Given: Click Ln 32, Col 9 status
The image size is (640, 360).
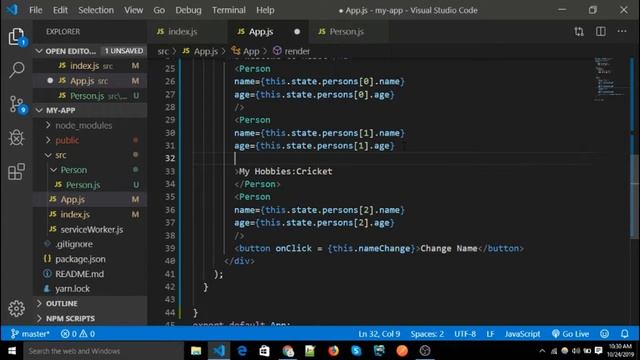Looking at the screenshot, I should 379,334.
